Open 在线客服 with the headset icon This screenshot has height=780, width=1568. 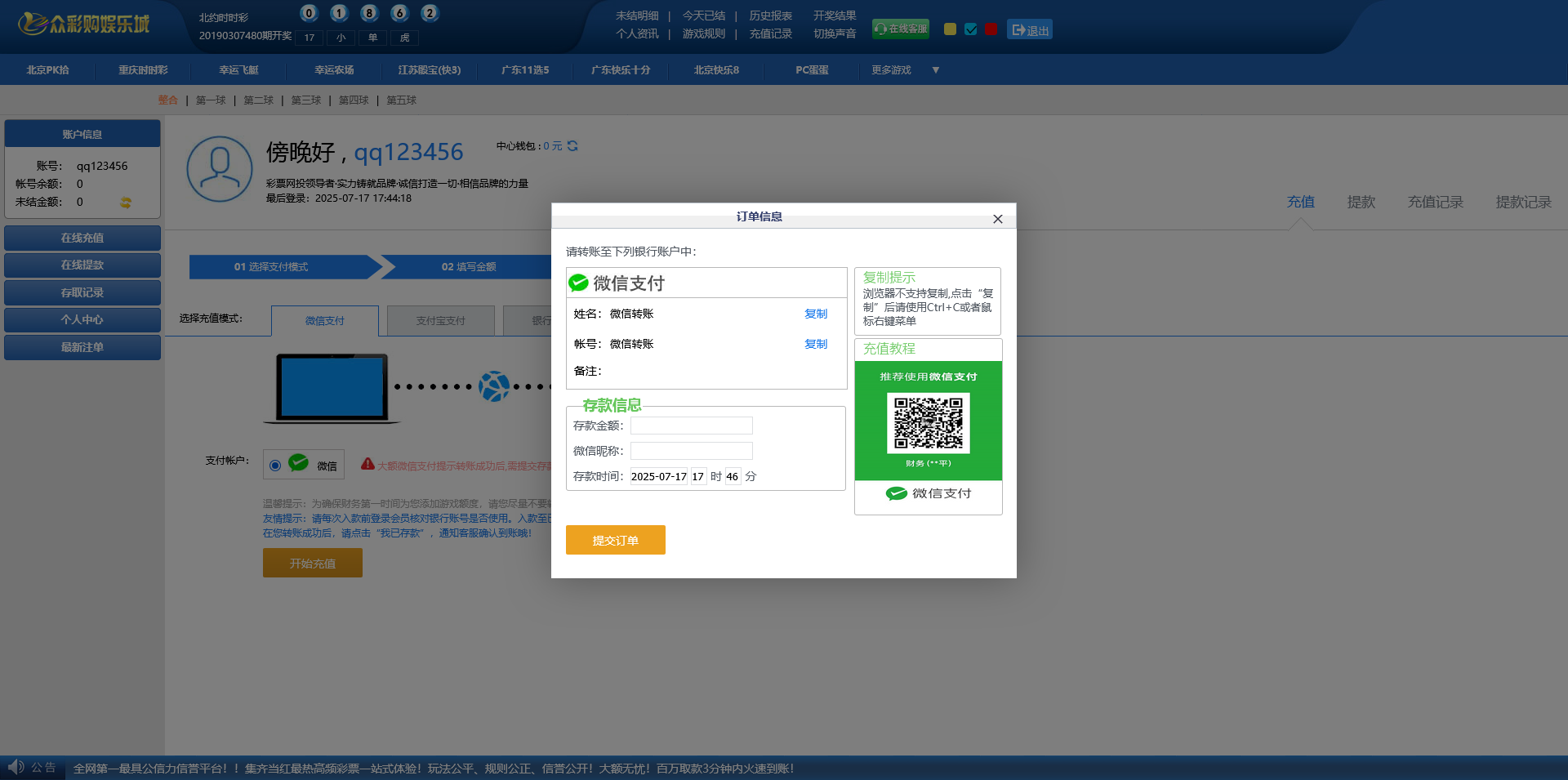tap(901, 29)
